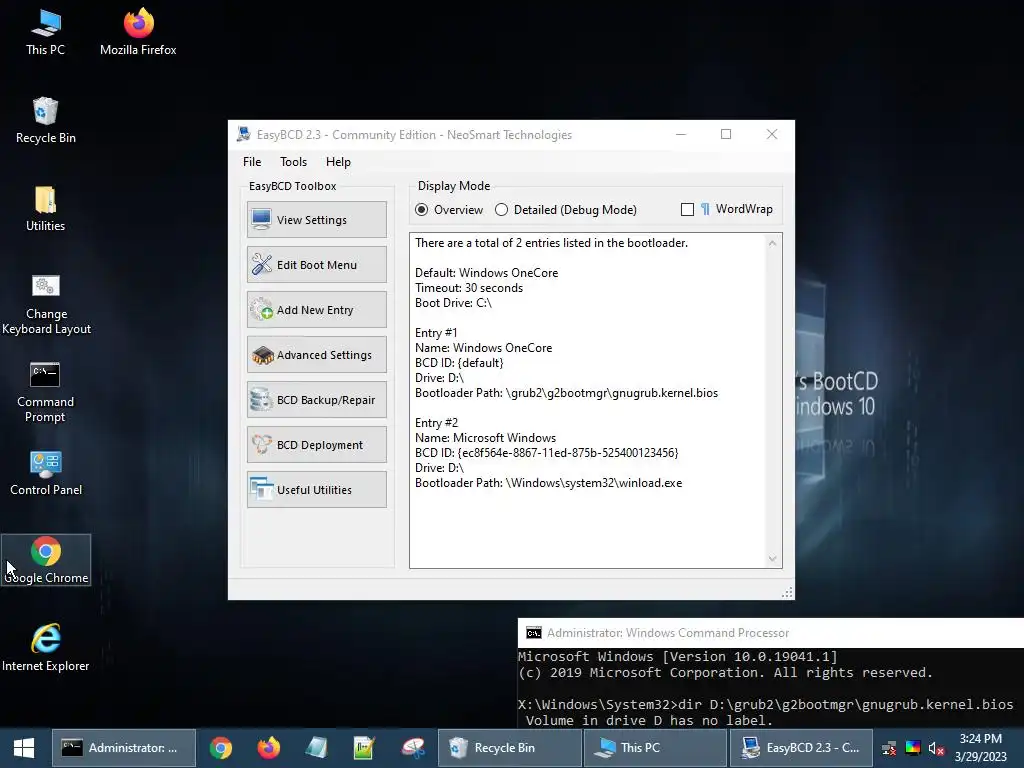The width and height of the screenshot is (1024, 768).
Task: Click EasyBCD 2.3 taskbar button
Action: pyautogui.click(x=801, y=748)
